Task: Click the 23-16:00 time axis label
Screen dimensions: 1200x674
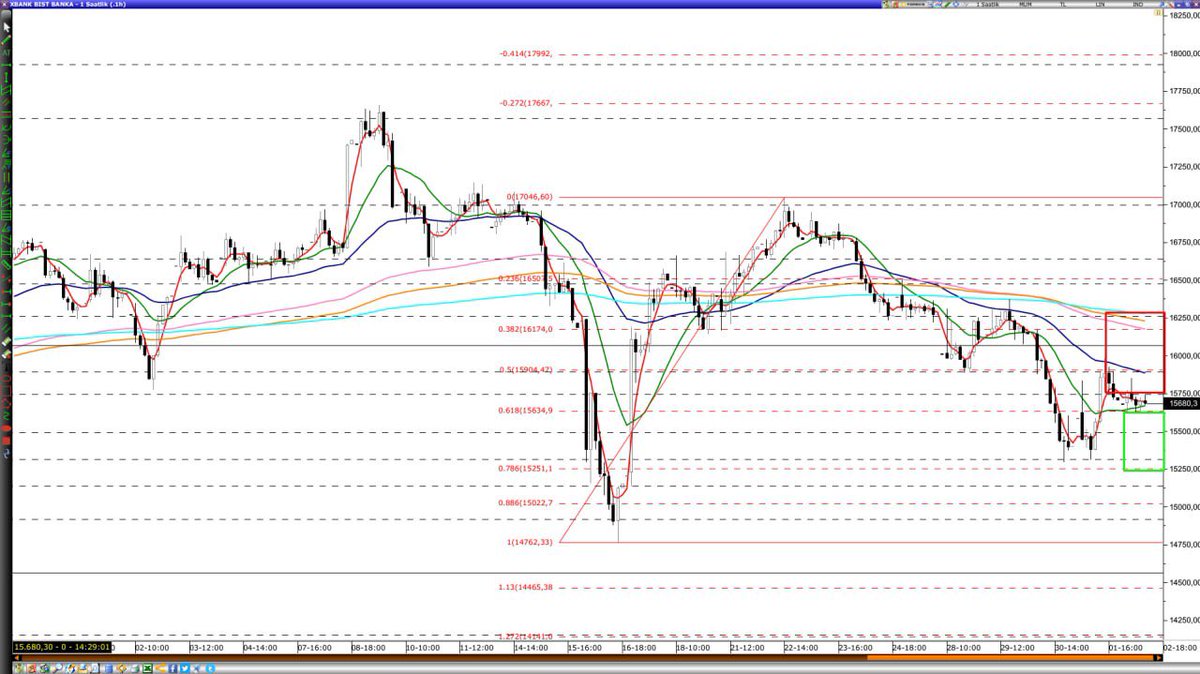Action: (x=855, y=648)
